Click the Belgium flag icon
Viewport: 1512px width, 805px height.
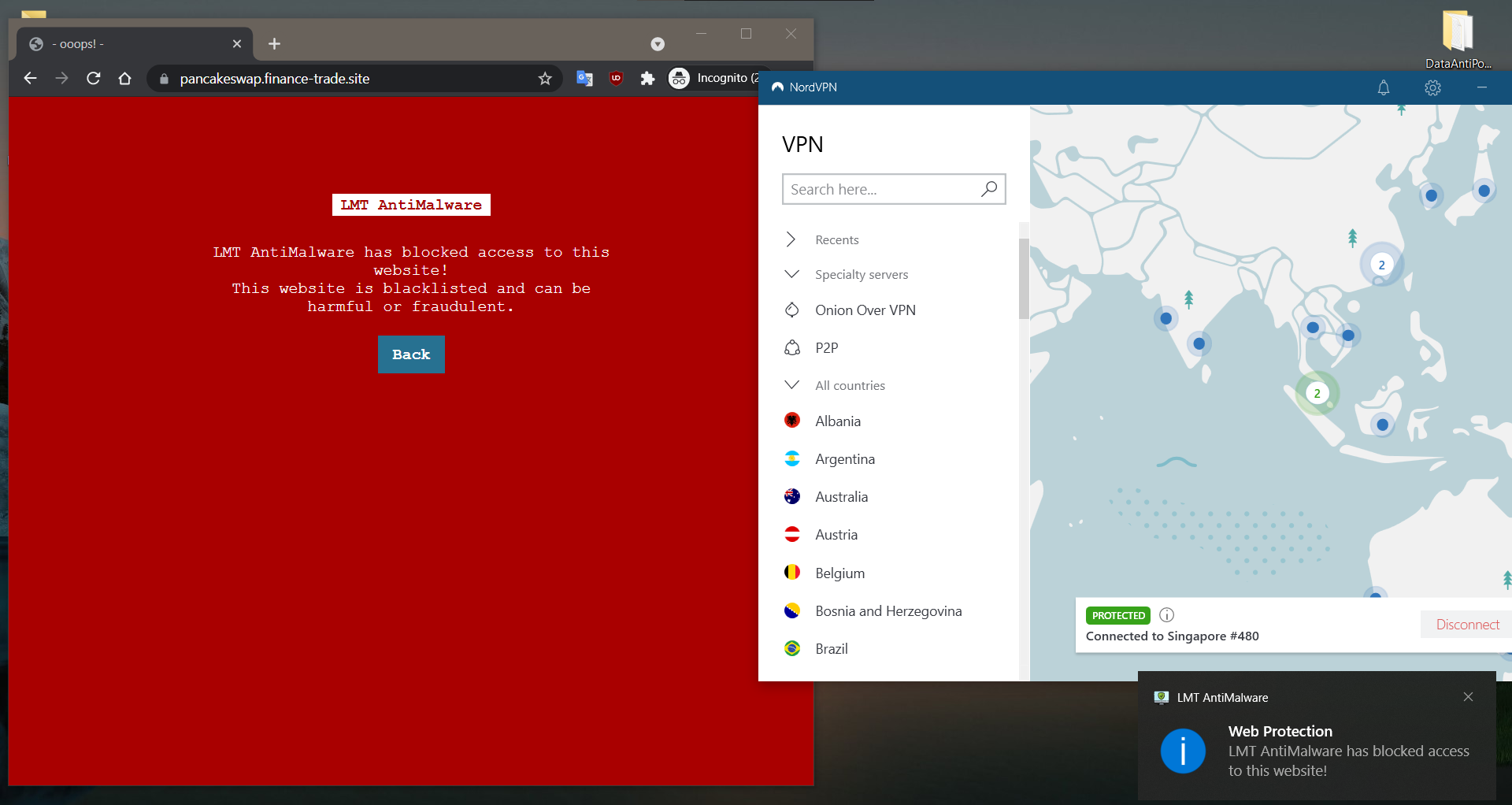[792, 573]
